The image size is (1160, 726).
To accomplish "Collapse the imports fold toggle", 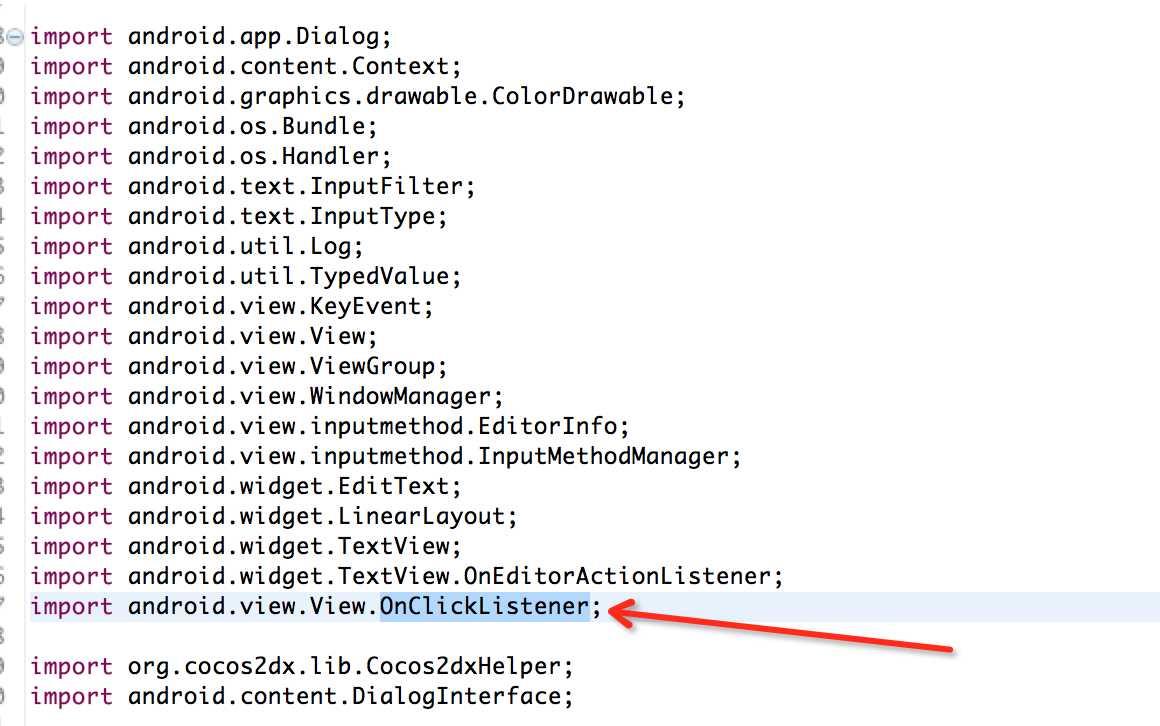I will coord(14,37).
